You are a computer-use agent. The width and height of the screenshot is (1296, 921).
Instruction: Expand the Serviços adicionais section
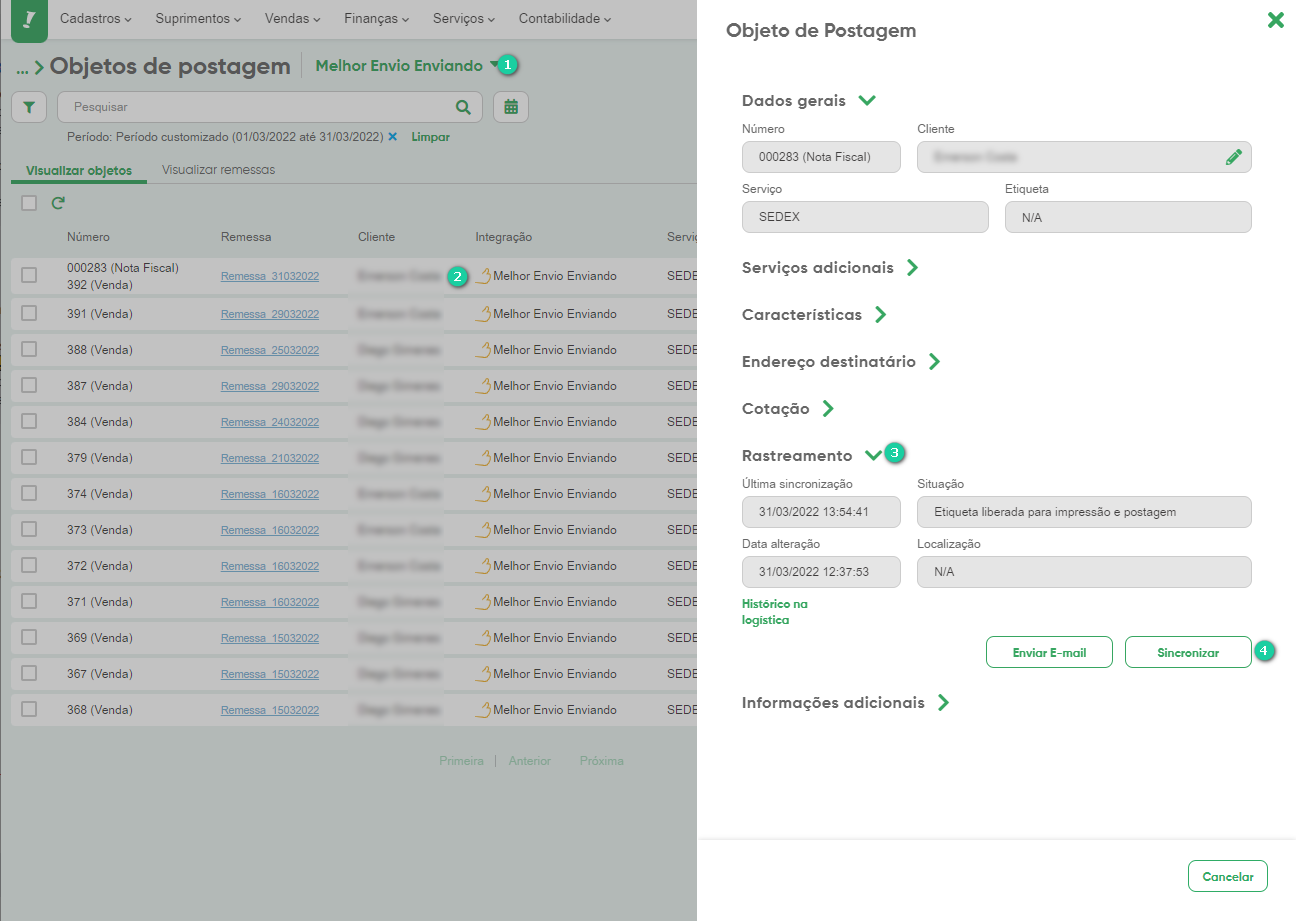(x=911, y=268)
